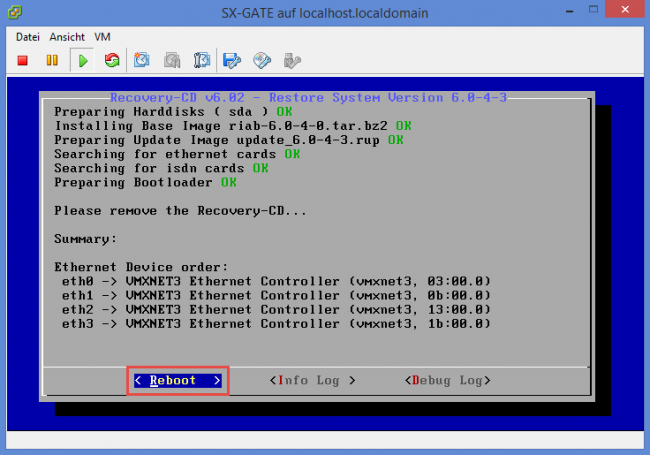
Task: Open the Ansicht menu
Action: (67, 36)
